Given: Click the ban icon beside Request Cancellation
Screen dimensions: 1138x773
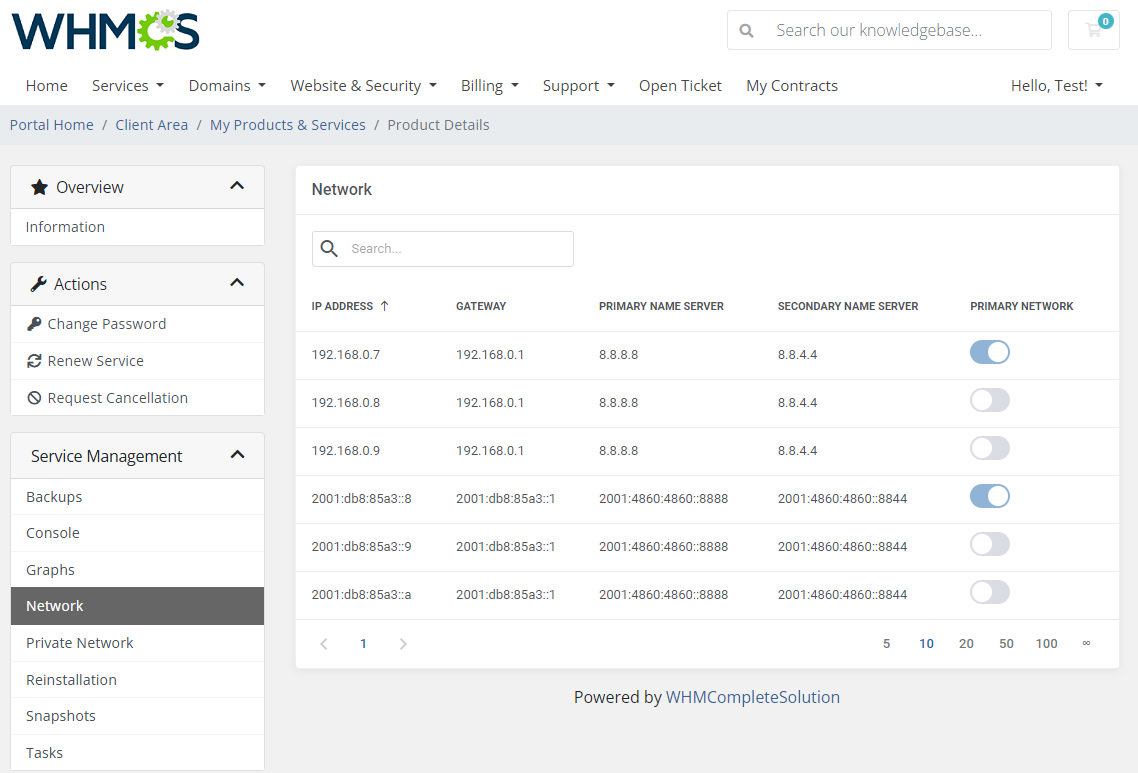Looking at the screenshot, I should coord(33,397).
